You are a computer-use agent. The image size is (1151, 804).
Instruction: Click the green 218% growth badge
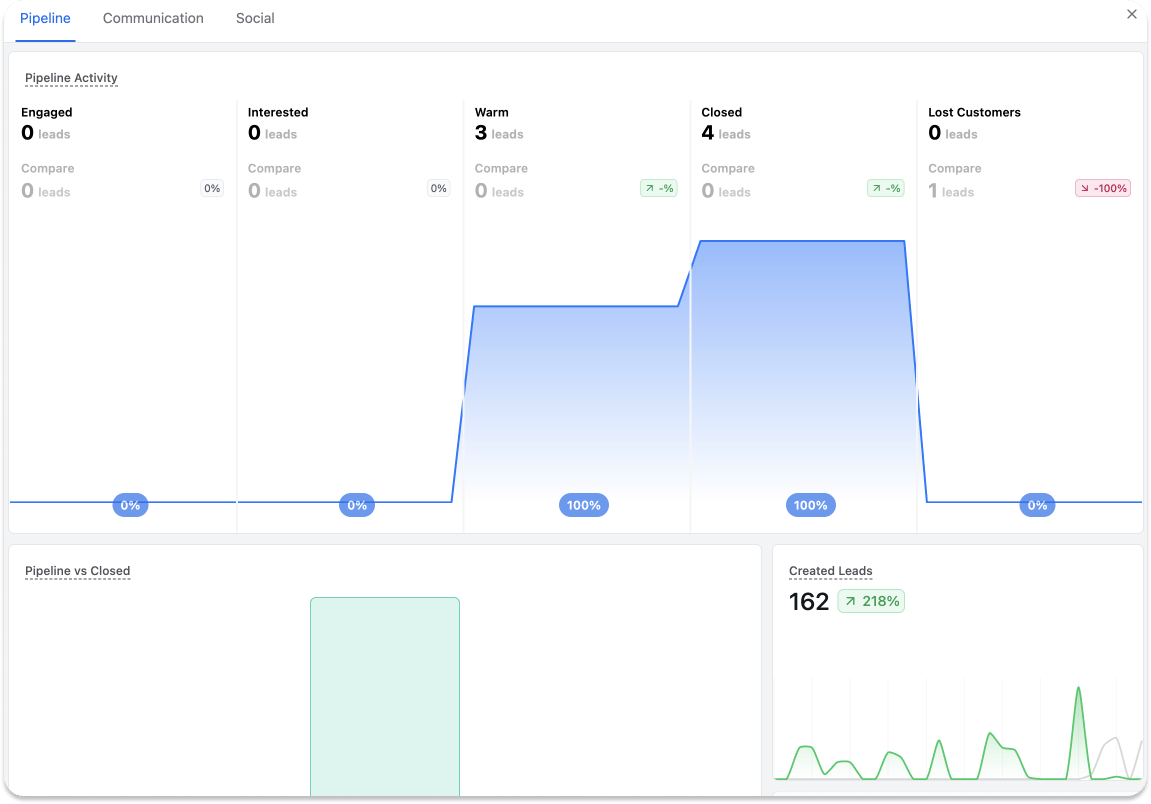coord(871,601)
